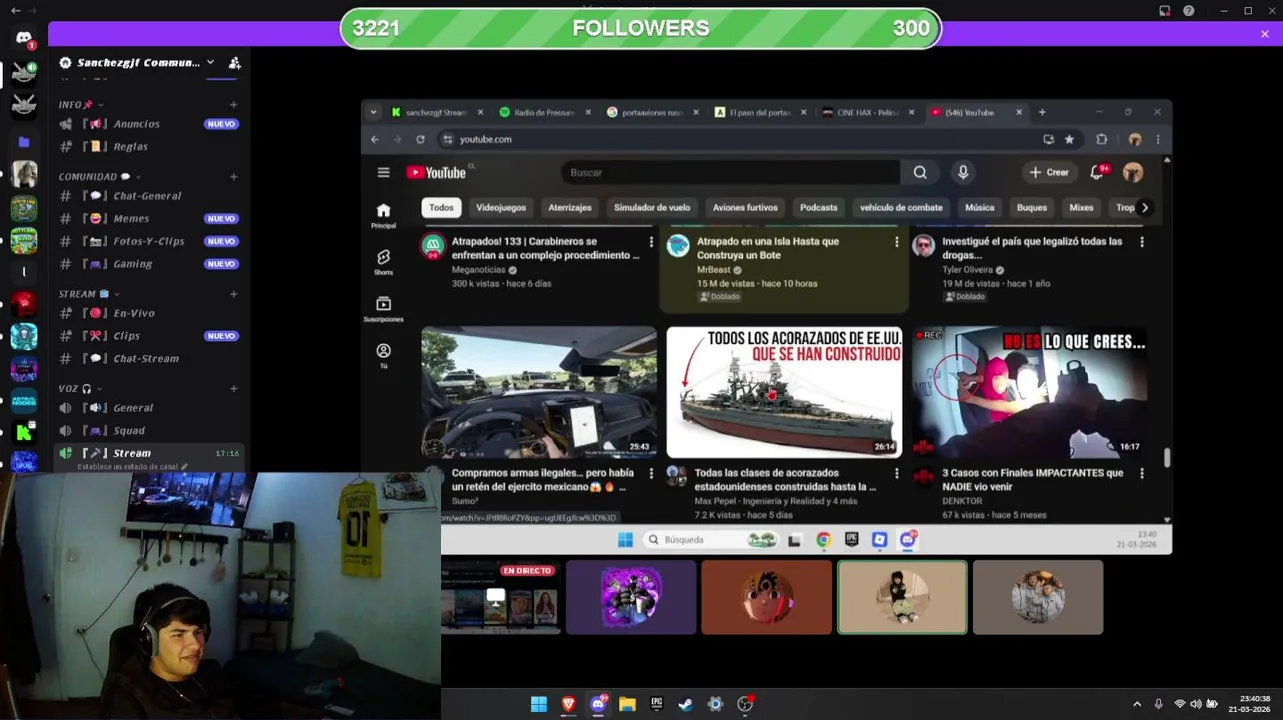Viewport: 1283px width, 720px height.
Task: Add a channel to STREAM category
Action: coord(234,294)
